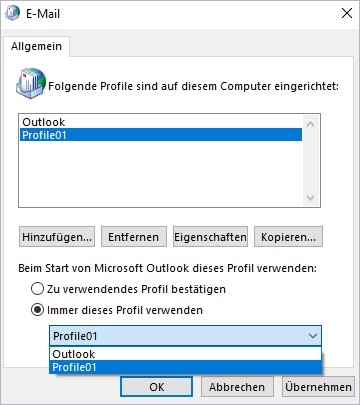Choose Profile01 in the open dropdown list

click(185, 367)
